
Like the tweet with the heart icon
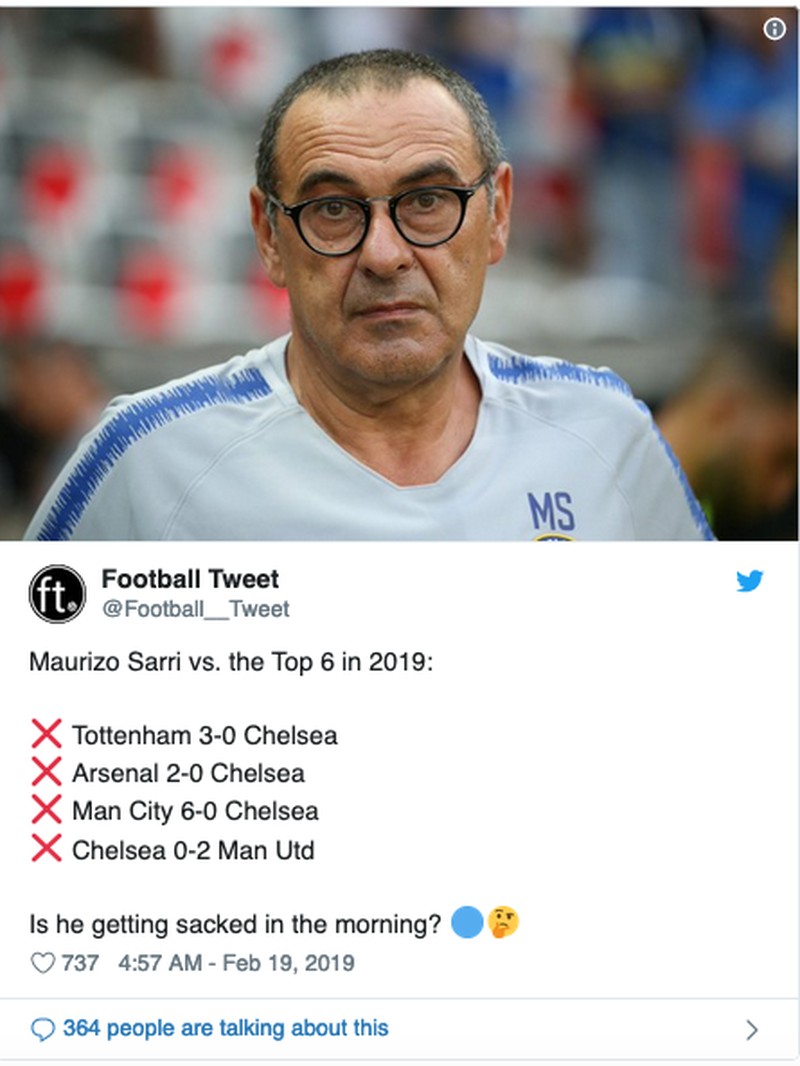(42, 963)
